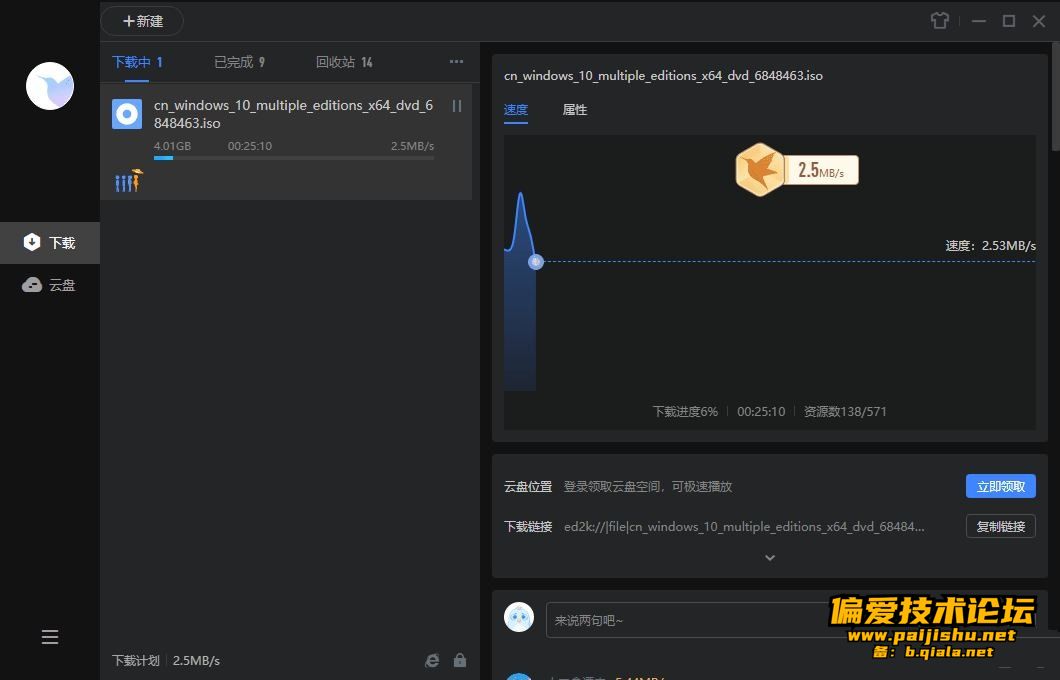Open the three-dot more options menu
This screenshot has height=680, width=1060.
456,62
